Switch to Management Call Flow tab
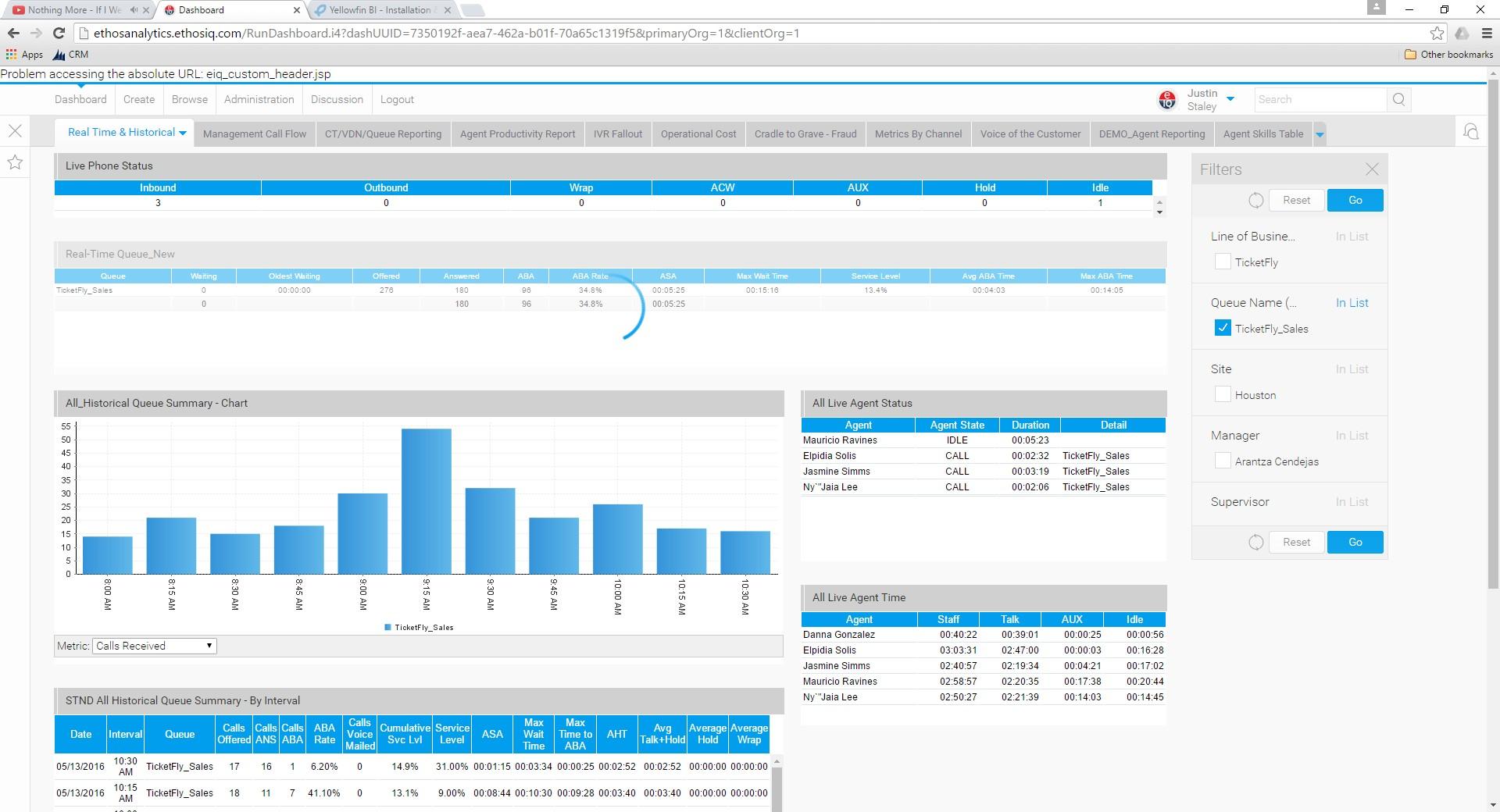Screen dimensions: 1500x812 click(x=255, y=134)
